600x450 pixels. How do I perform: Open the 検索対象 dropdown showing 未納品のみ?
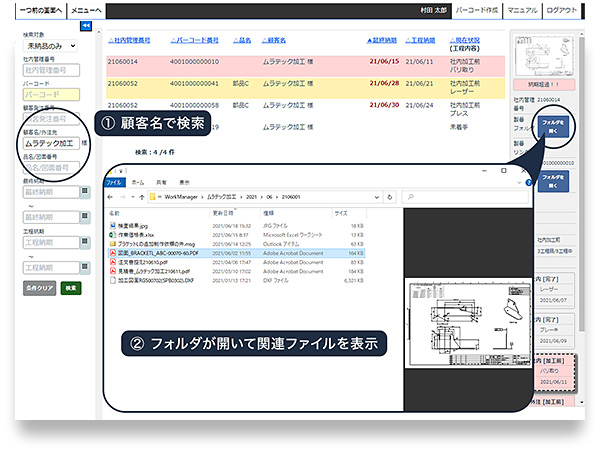pos(48,46)
